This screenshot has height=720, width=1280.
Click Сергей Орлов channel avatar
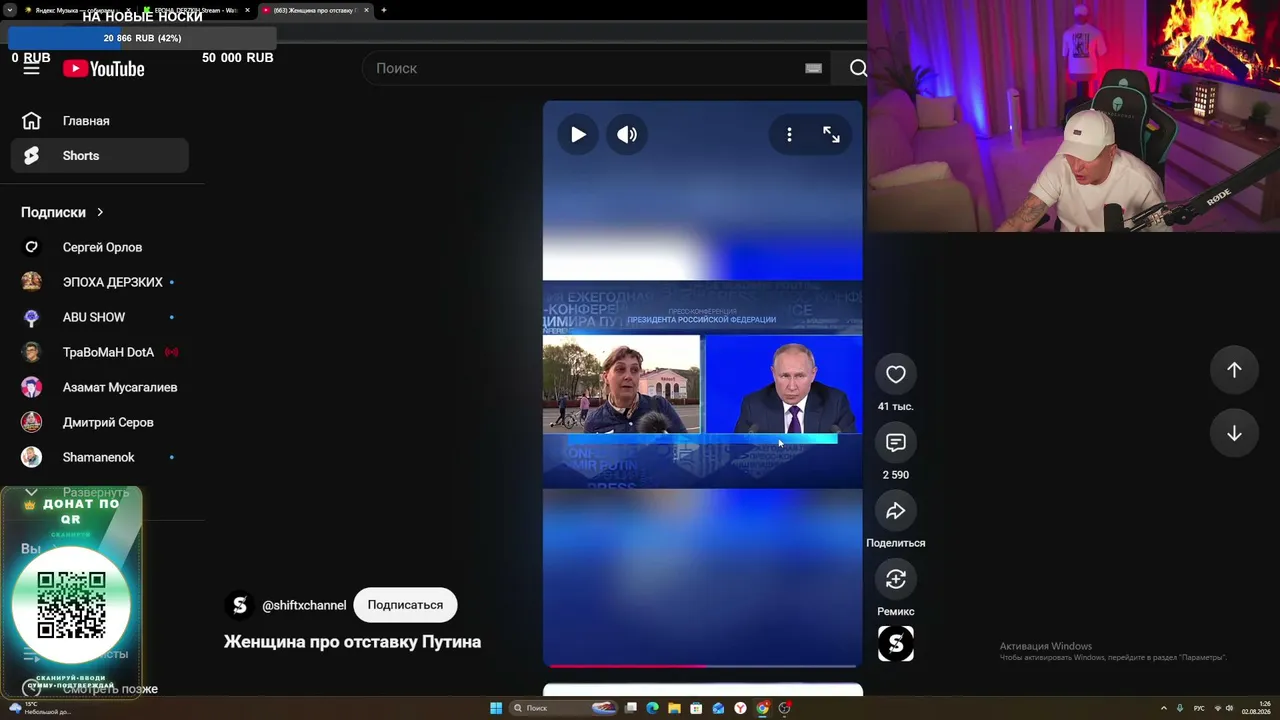tap(32, 247)
